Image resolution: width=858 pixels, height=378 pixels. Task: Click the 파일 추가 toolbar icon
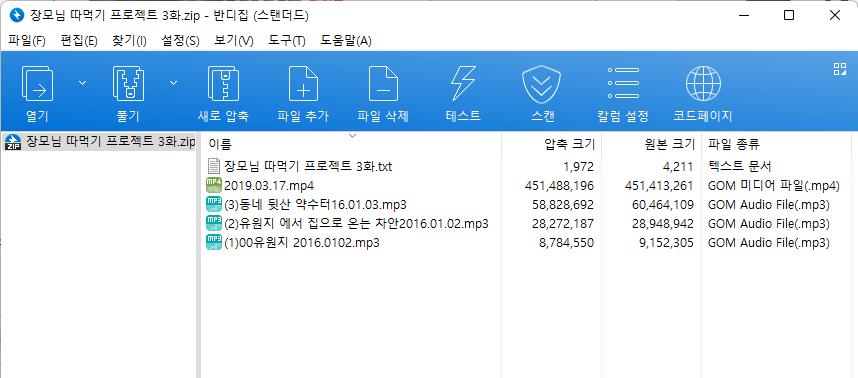(x=303, y=84)
